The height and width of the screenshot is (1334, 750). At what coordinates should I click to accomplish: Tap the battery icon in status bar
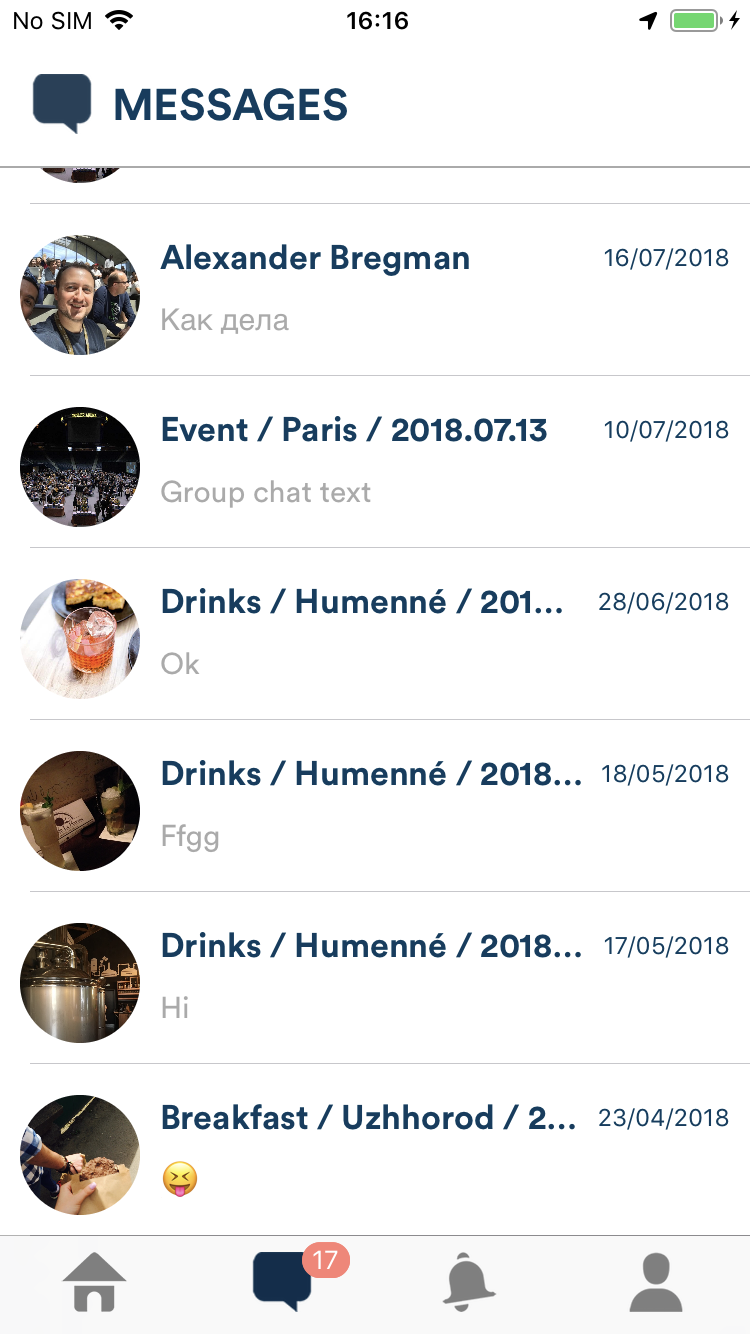(696, 20)
